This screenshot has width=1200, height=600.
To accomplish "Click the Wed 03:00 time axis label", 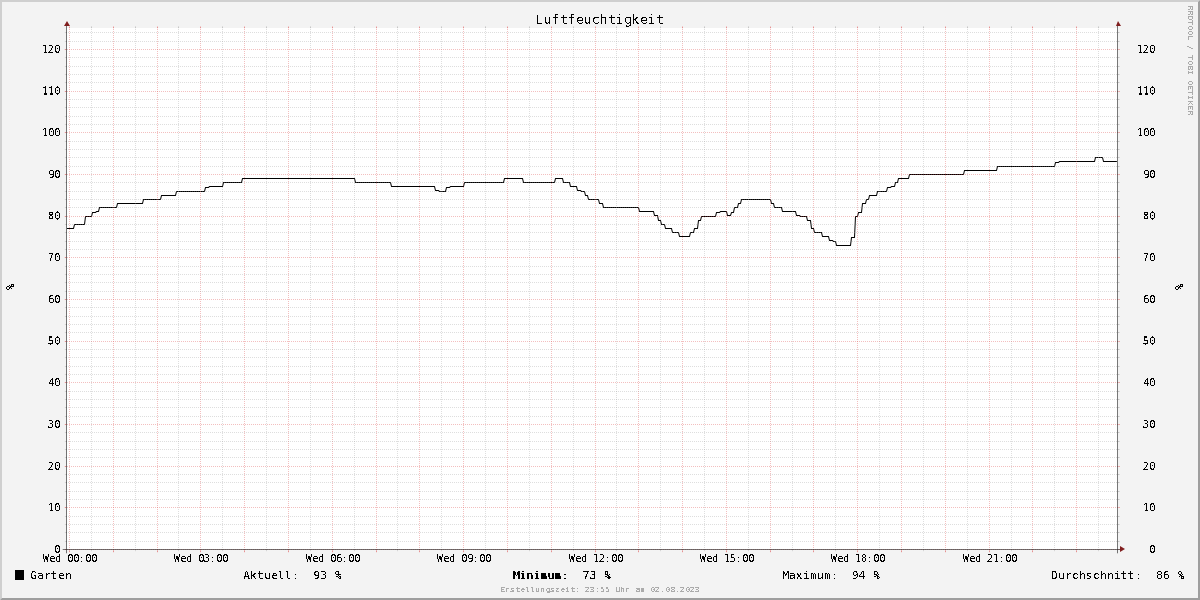I will tap(200, 558).
